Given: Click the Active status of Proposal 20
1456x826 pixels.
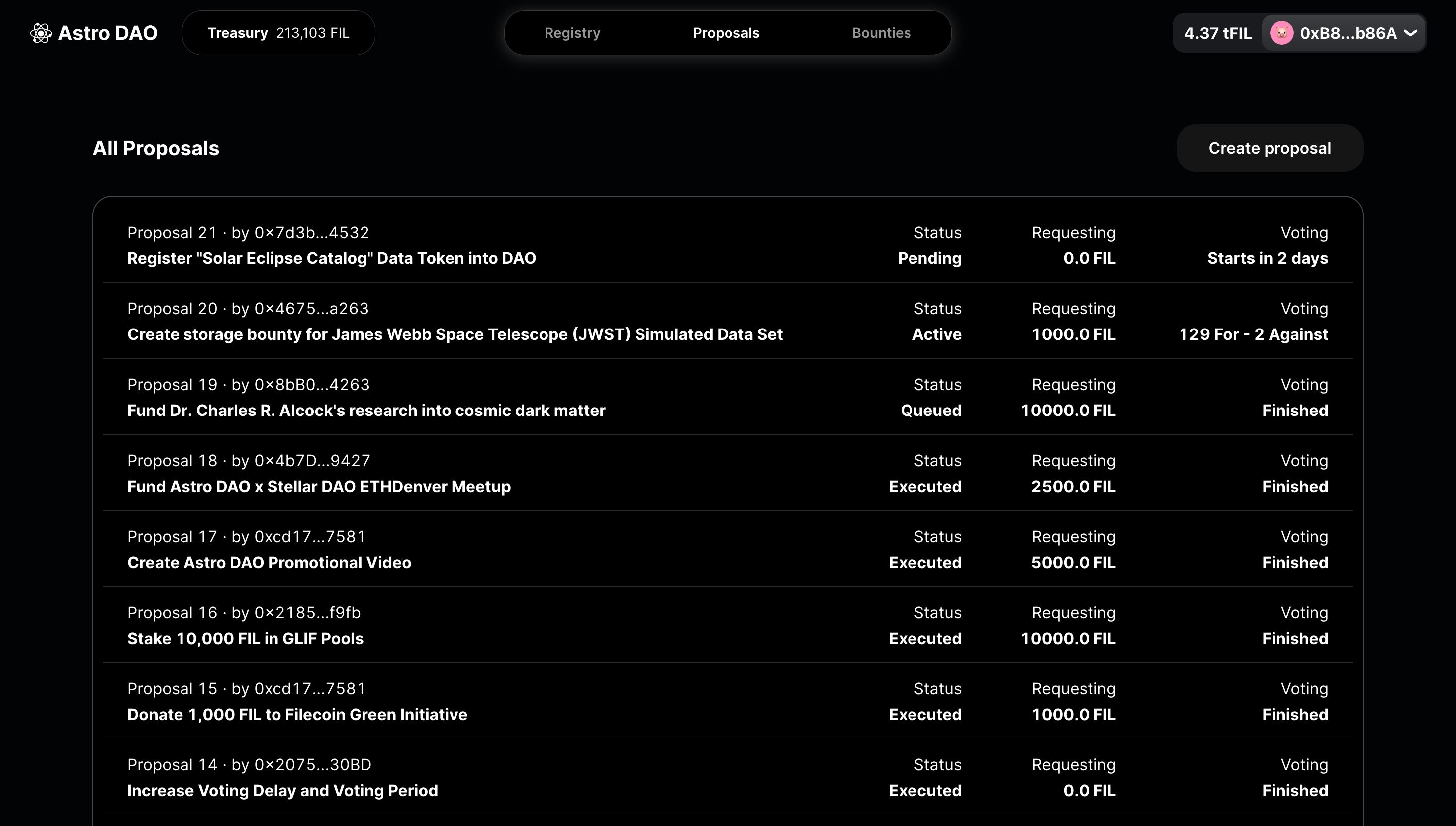Looking at the screenshot, I should (x=937, y=334).
